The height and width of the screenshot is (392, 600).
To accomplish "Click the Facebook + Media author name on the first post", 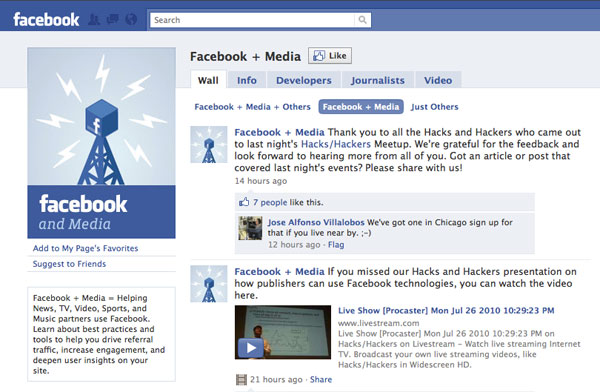I will click(279, 132).
